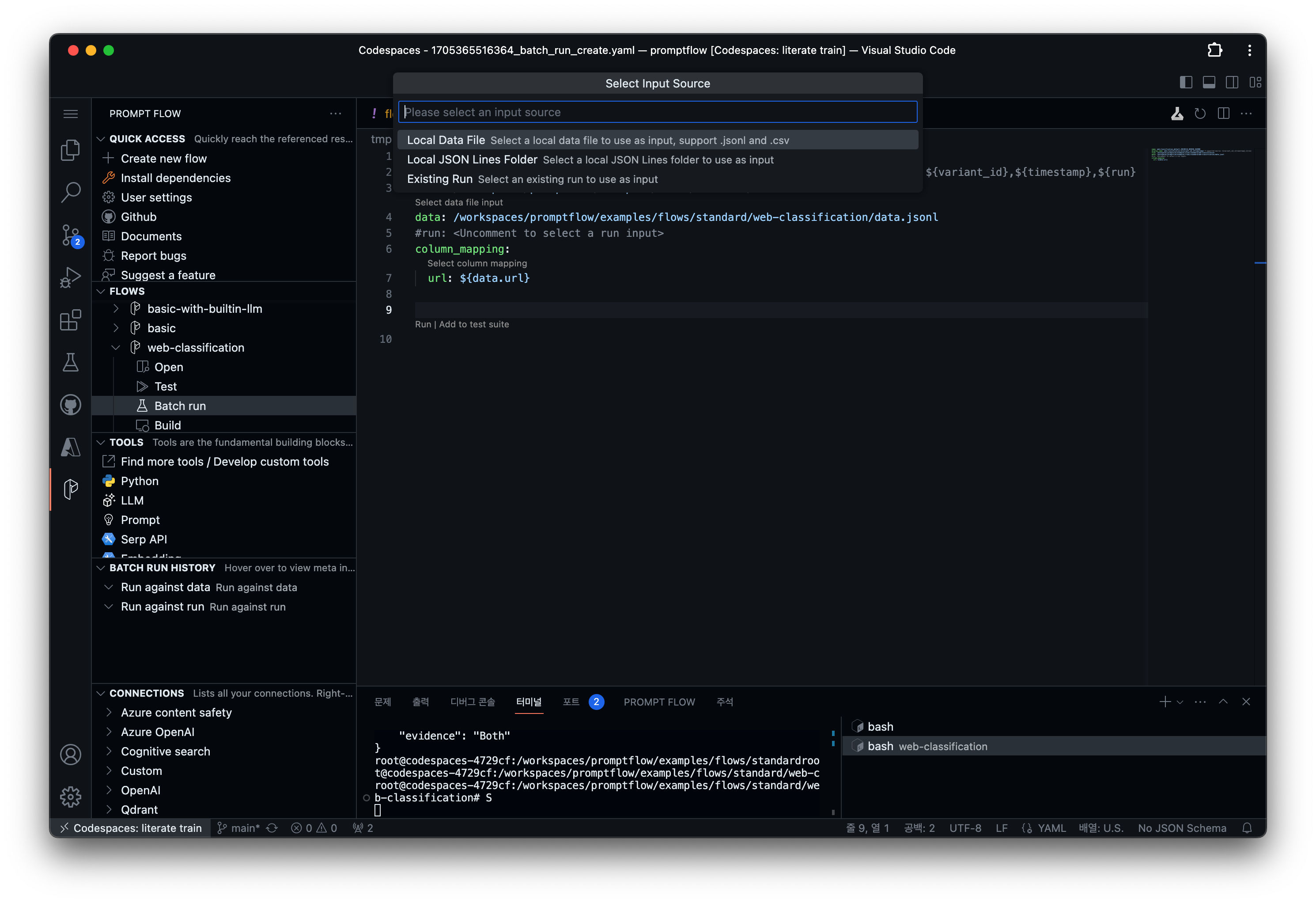Screen dimensions: 1316x903
Task: Open Run and Debug view
Action: click(70, 277)
